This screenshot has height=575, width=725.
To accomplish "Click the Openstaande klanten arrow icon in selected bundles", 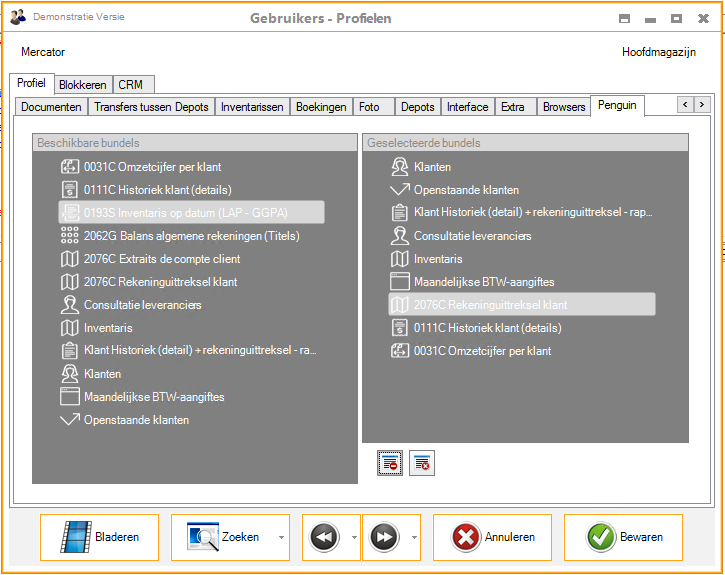I will [x=399, y=190].
